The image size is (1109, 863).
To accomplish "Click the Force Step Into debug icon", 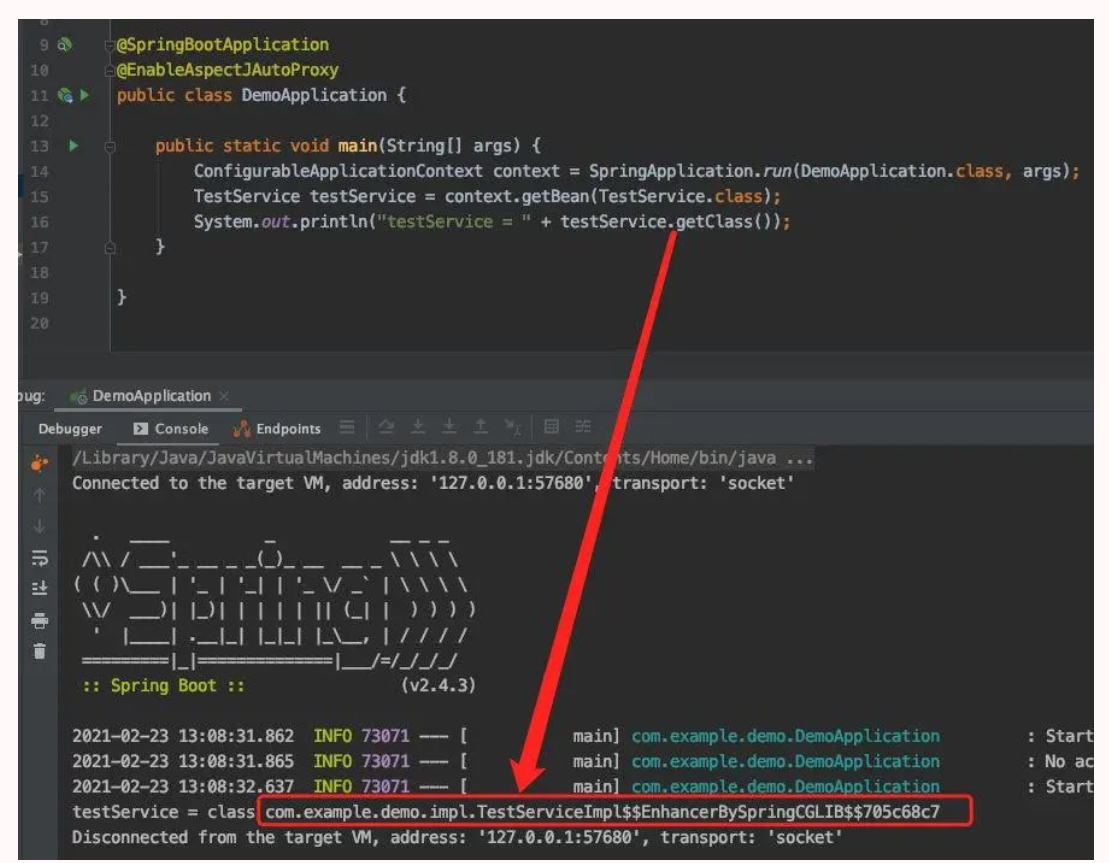I will [x=449, y=426].
